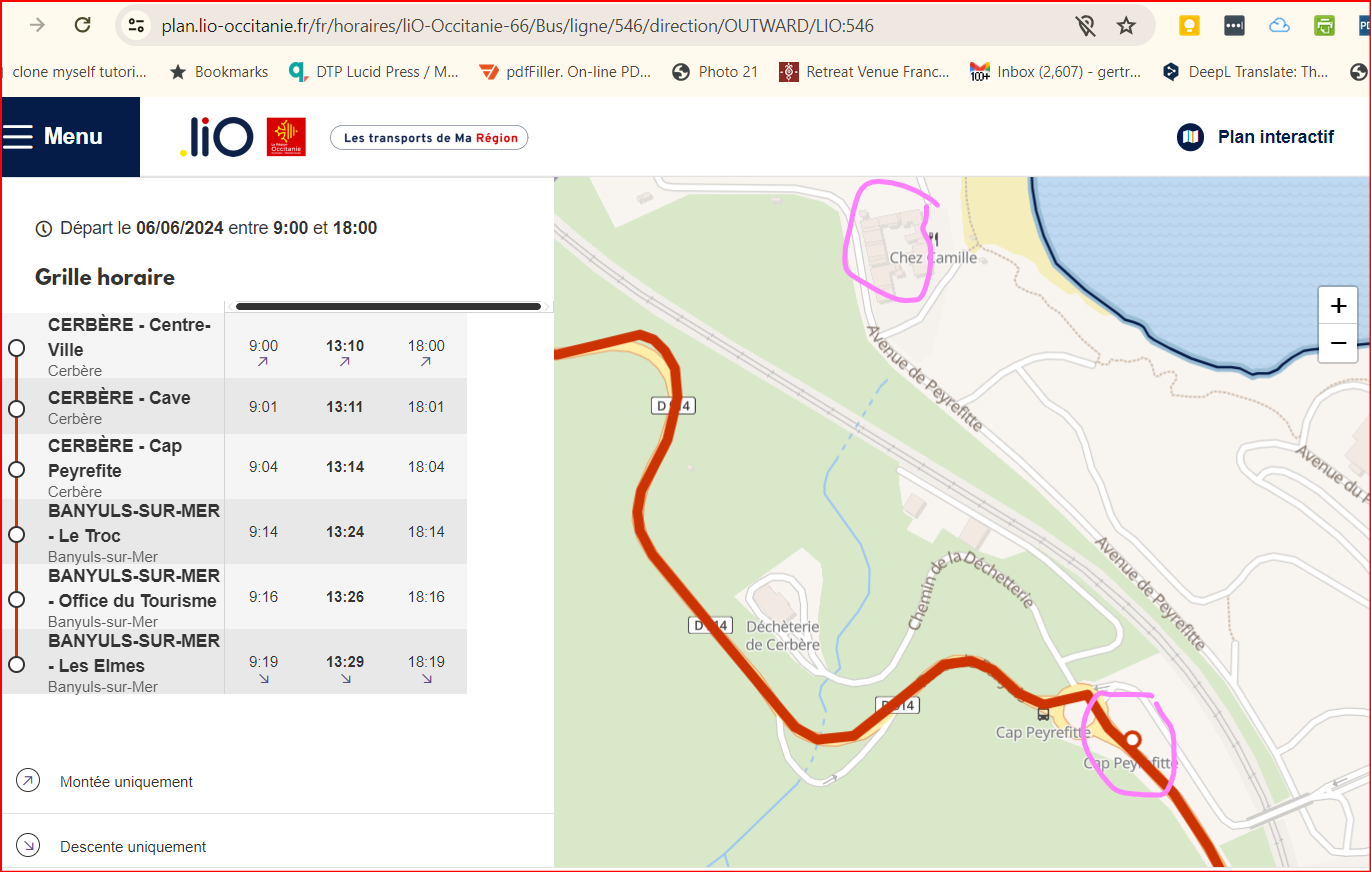Open Plan interactif map link

1256,137
